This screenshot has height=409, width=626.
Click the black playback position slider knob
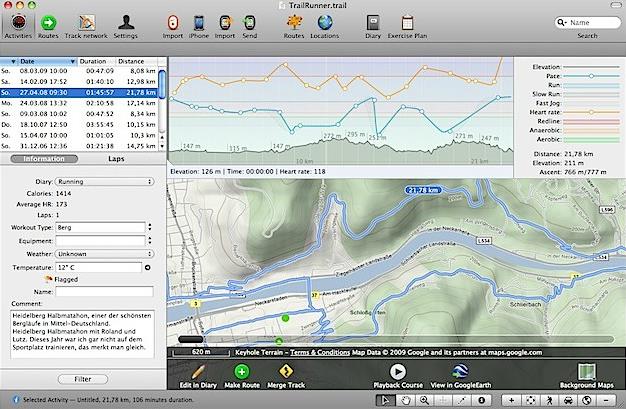191,340
